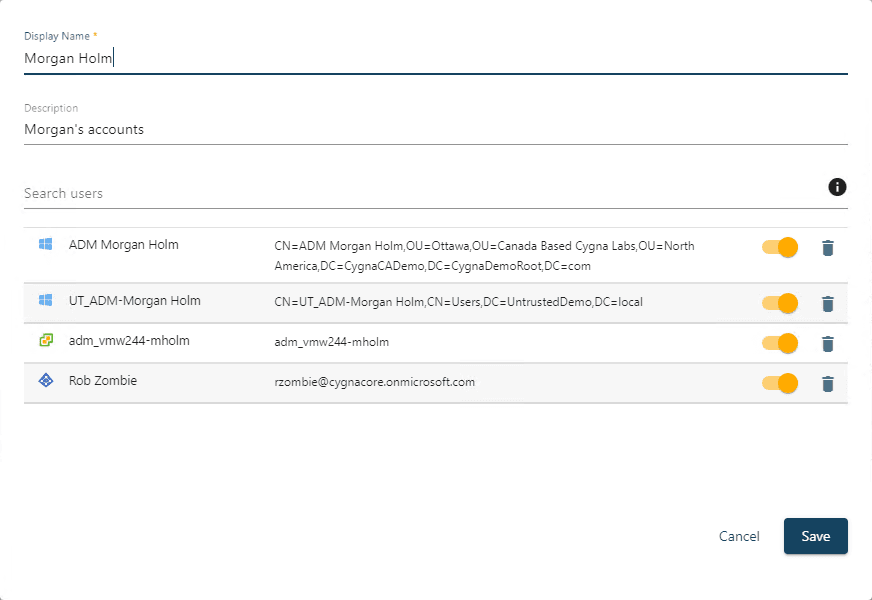This screenshot has width=872, height=600.
Task: Click Windows icon beside ADM Morgan Holm
Action: point(45,244)
